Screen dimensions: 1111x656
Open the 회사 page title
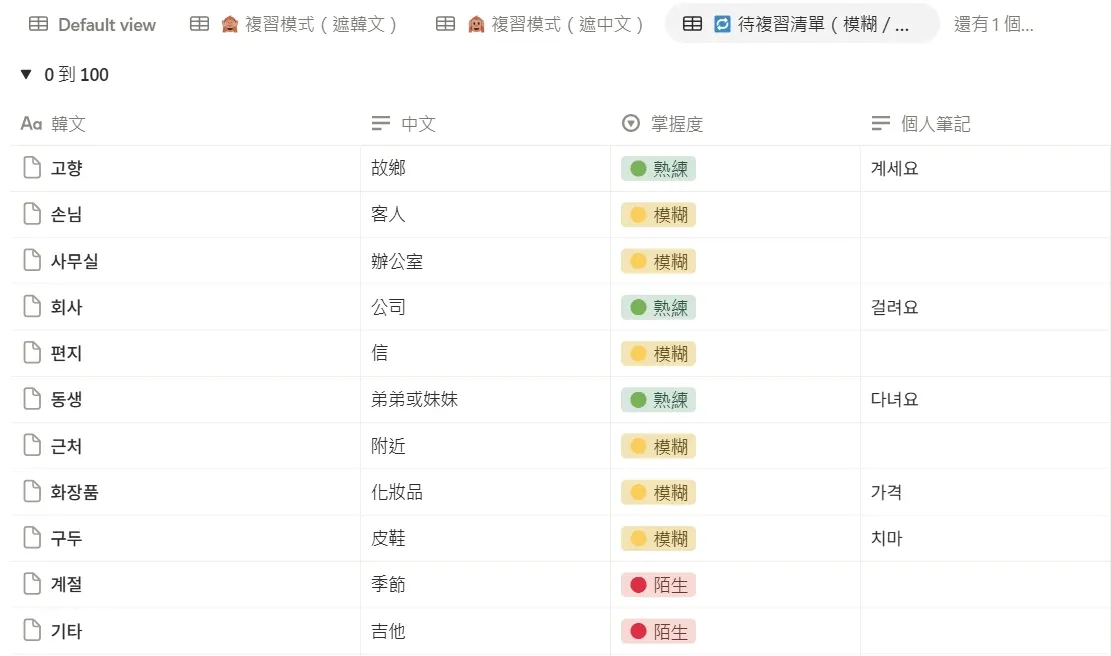point(67,307)
